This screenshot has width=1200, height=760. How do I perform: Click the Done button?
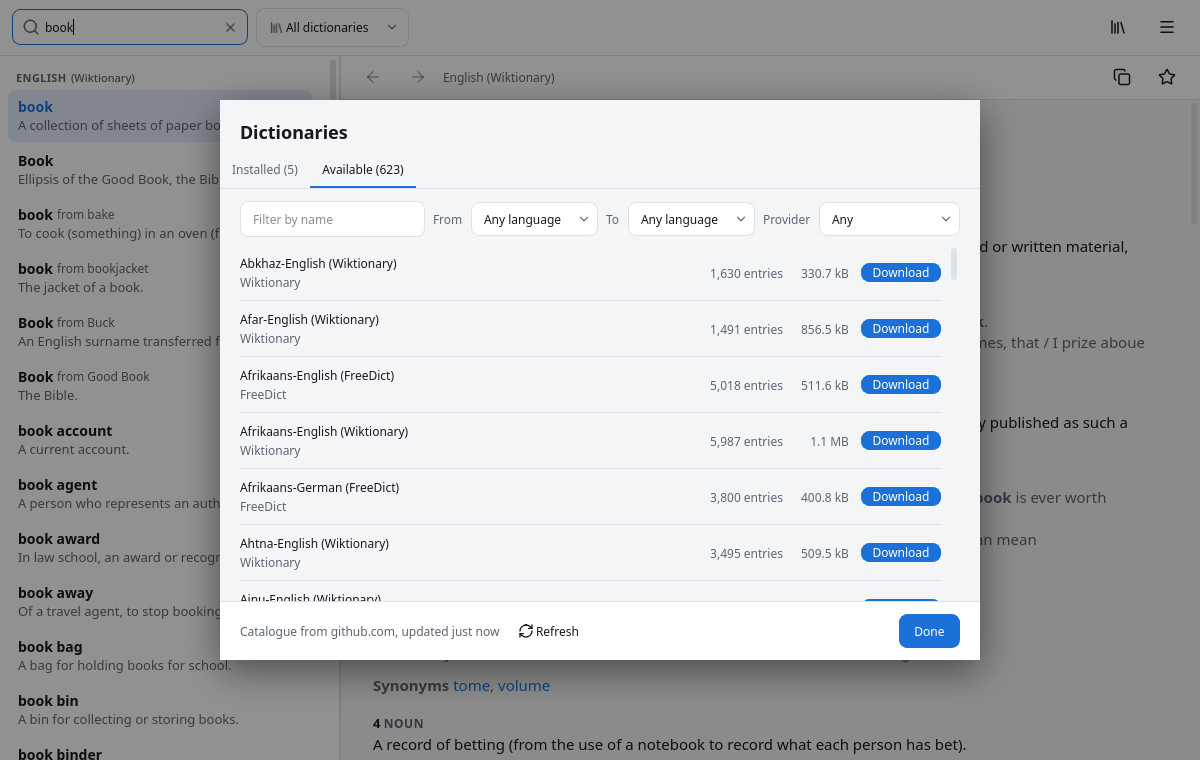[929, 631]
